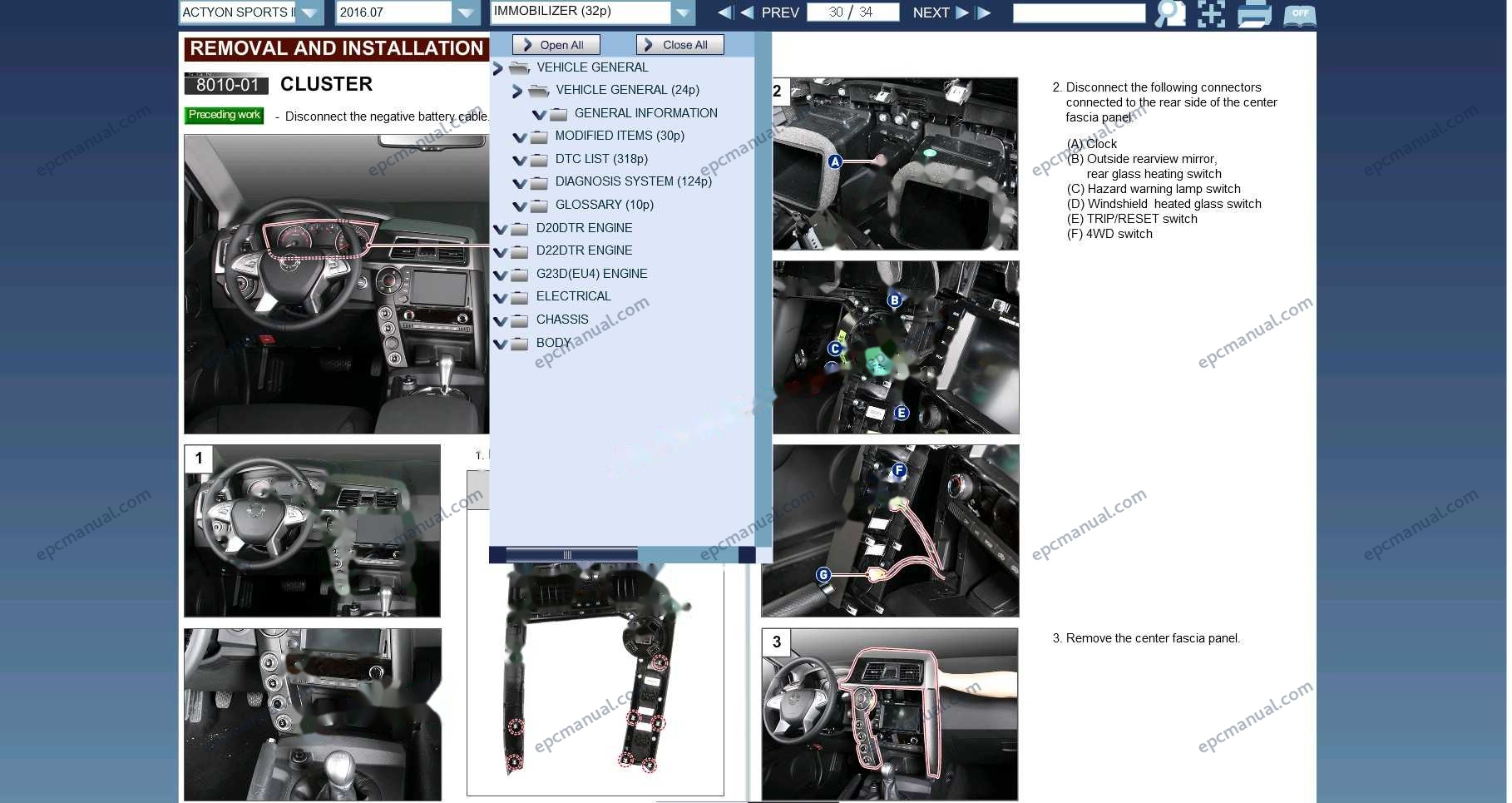Jump to the last page arrow
The width and height of the screenshot is (1512, 803).
984,12
